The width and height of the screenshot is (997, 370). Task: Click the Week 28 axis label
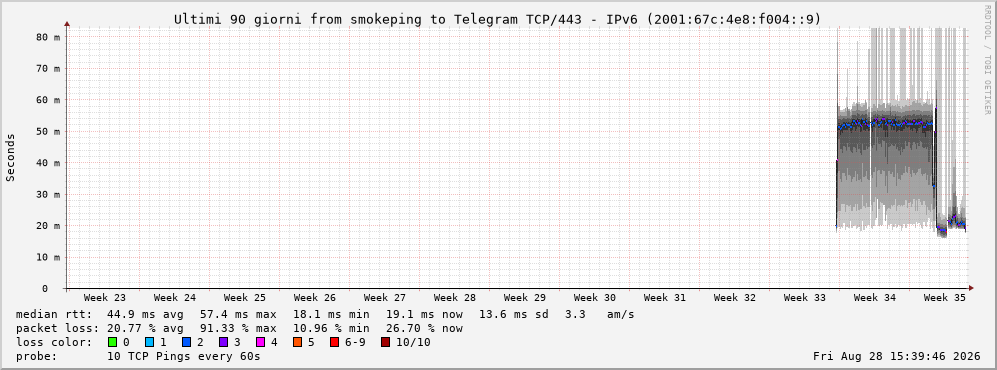click(455, 298)
